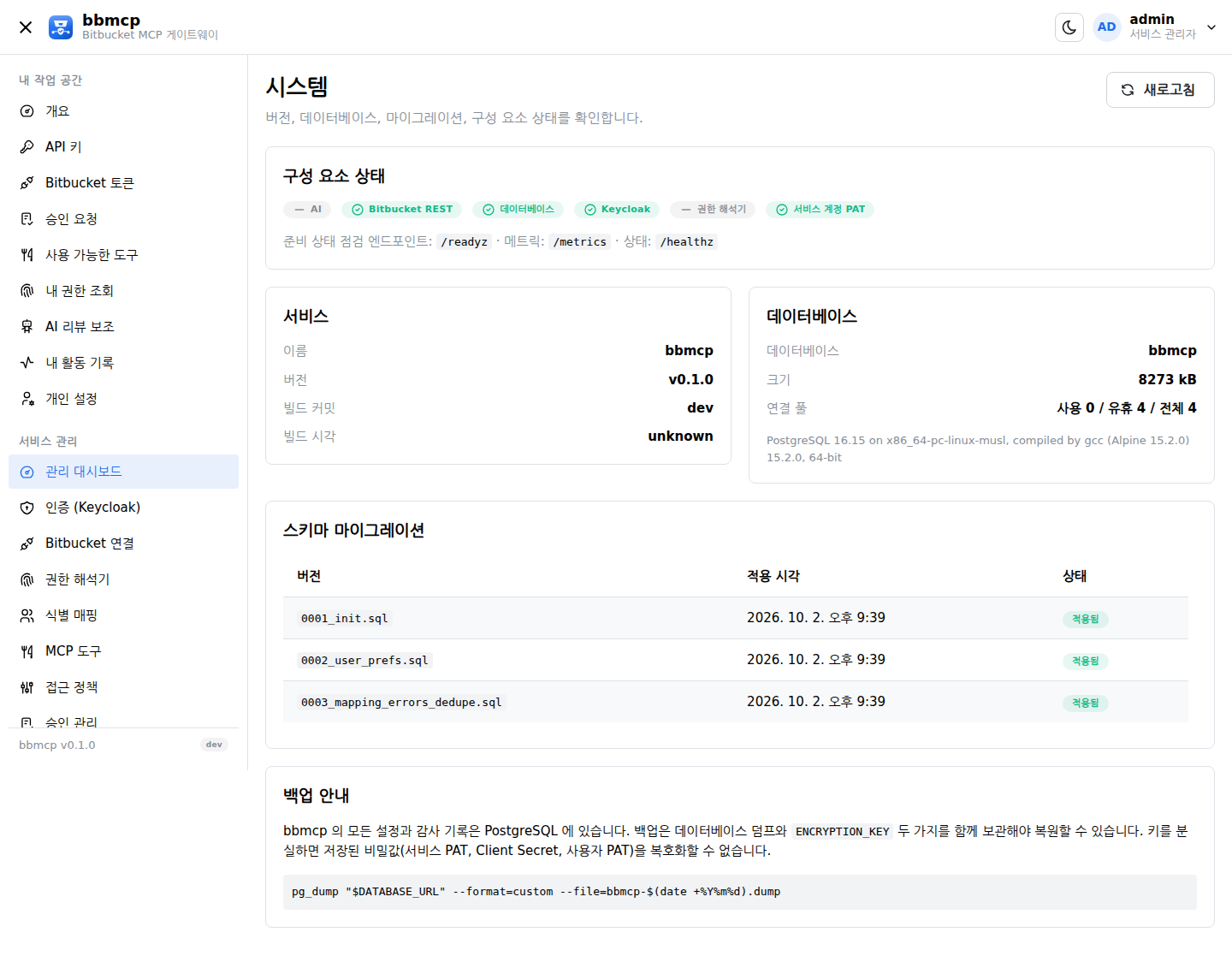Image resolution: width=1232 pixels, height=962 pixels.
Task: Click the /readyz endpoint text
Action: pos(465,242)
